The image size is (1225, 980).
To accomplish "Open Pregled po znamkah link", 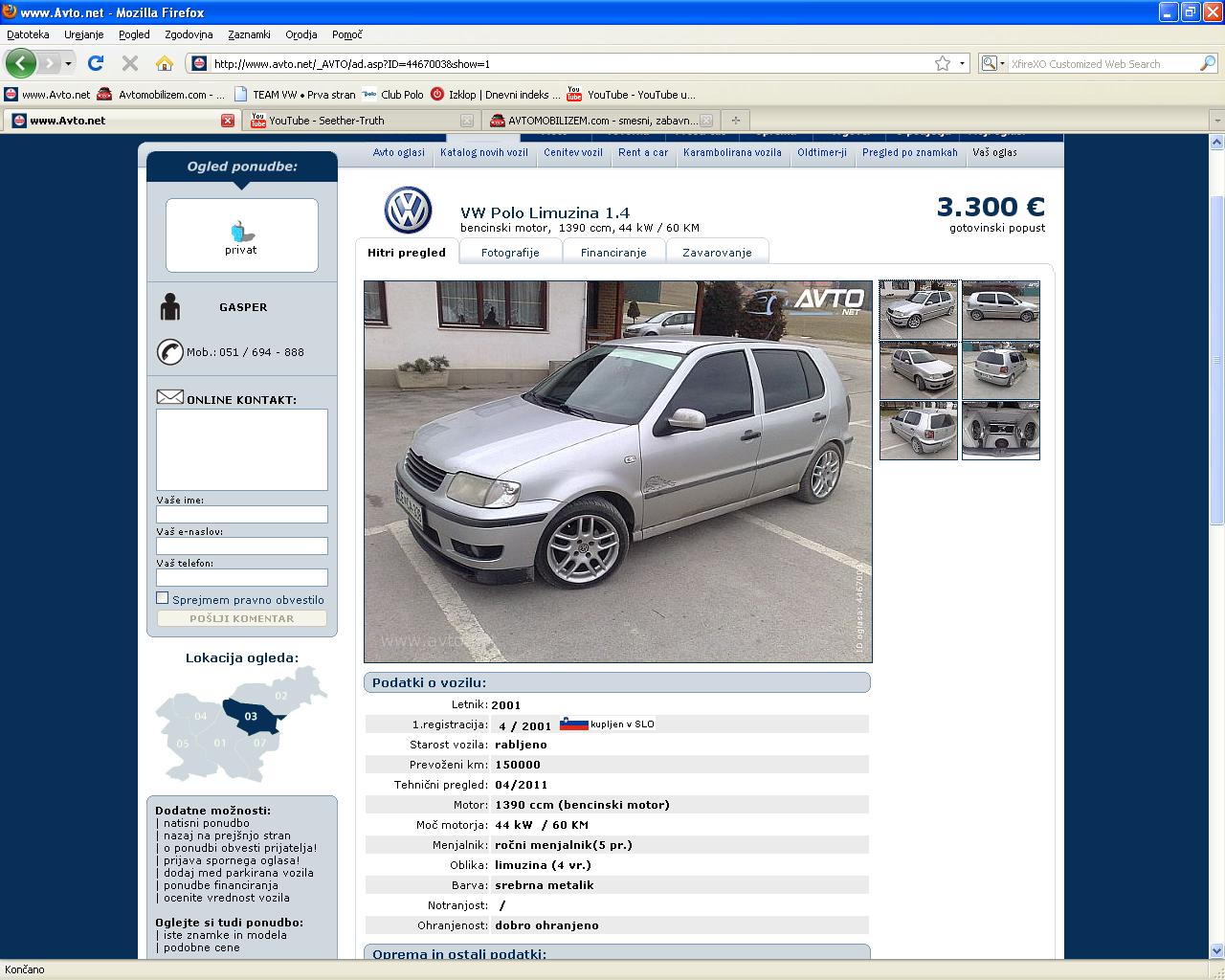I will click(909, 153).
